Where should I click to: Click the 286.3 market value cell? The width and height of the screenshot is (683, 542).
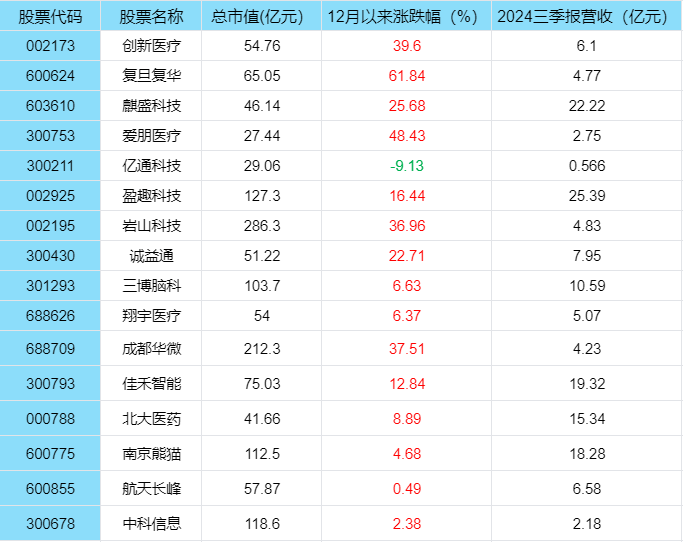262,226
